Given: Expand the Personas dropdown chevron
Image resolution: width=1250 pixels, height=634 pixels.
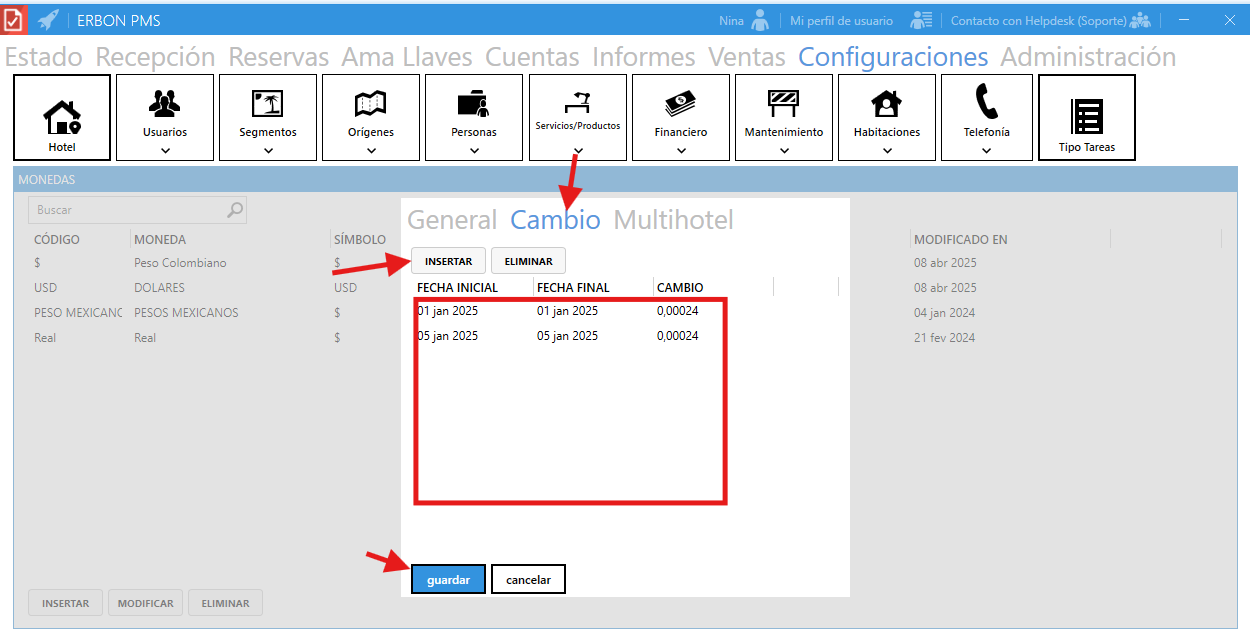Looking at the screenshot, I should click(474, 151).
